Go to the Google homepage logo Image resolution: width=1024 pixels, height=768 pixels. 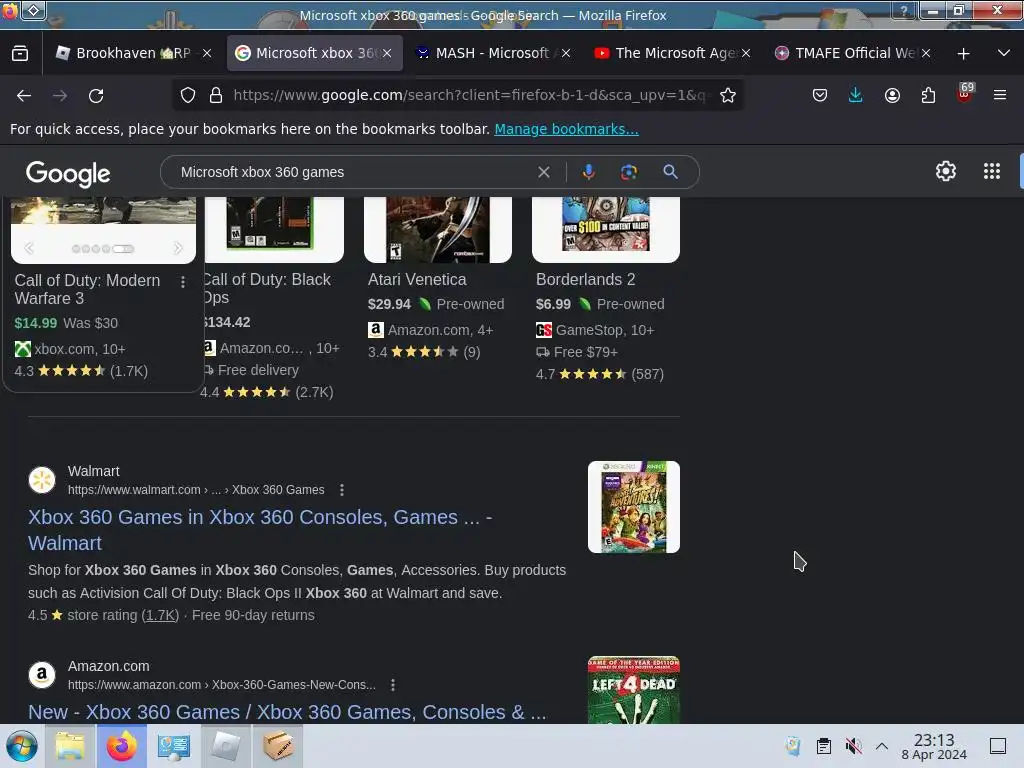(x=68, y=173)
